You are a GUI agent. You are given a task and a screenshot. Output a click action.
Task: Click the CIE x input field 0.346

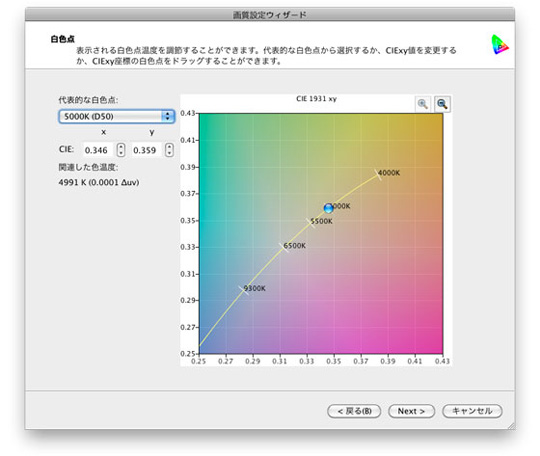point(98,150)
